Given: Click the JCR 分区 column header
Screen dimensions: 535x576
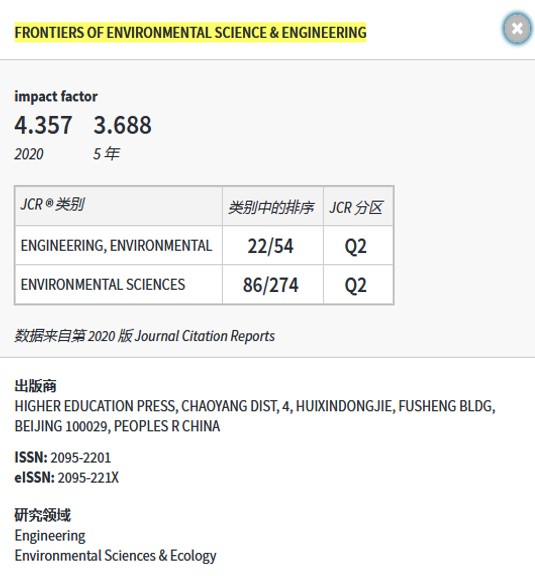Looking at the screenshot, I should (x=358, y=206).
